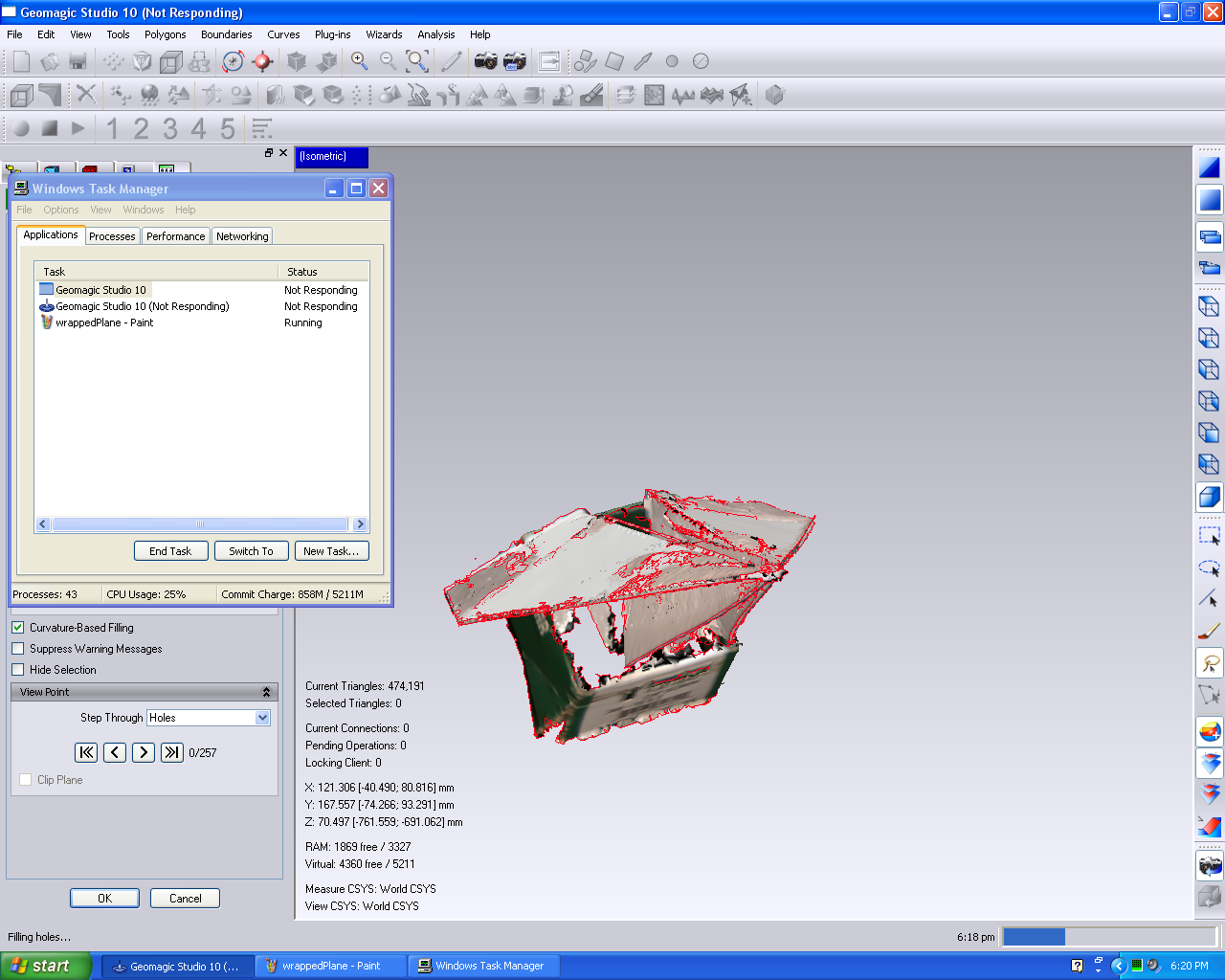Select the paintbrush selection tool in right toolbar
The height and width of the screenshot is (980, 1225).
1210,632
